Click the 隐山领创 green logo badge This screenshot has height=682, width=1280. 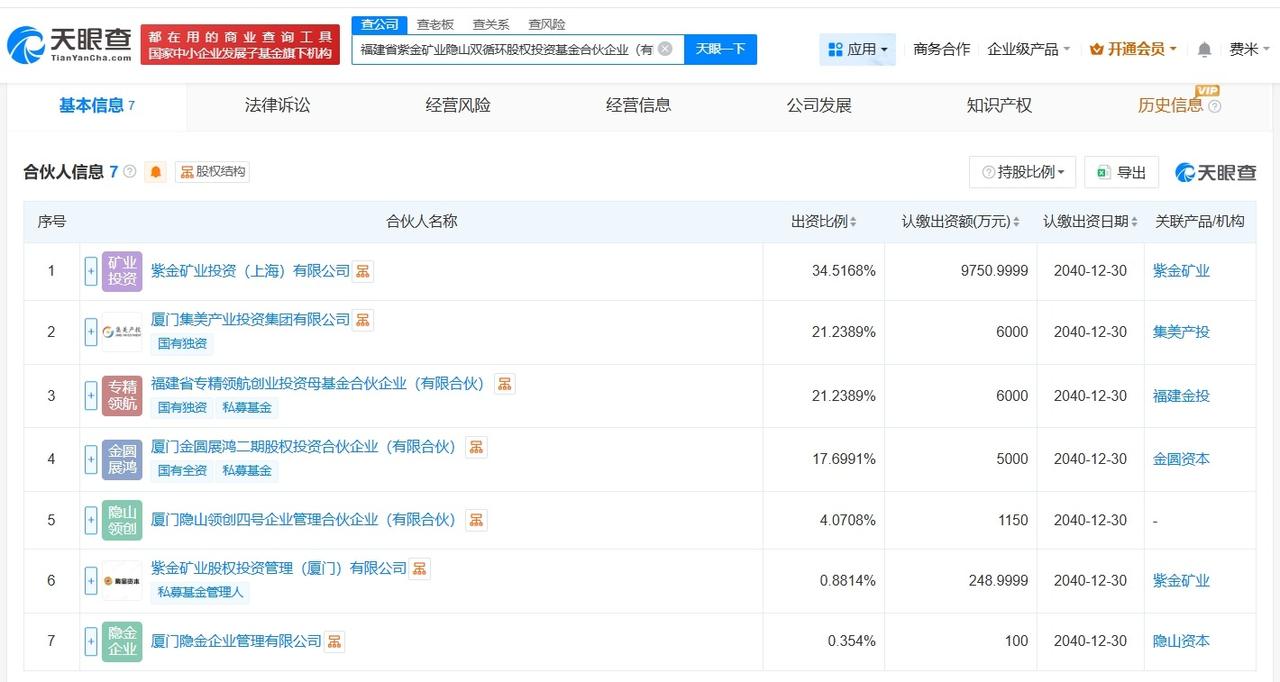click(122, 520)
